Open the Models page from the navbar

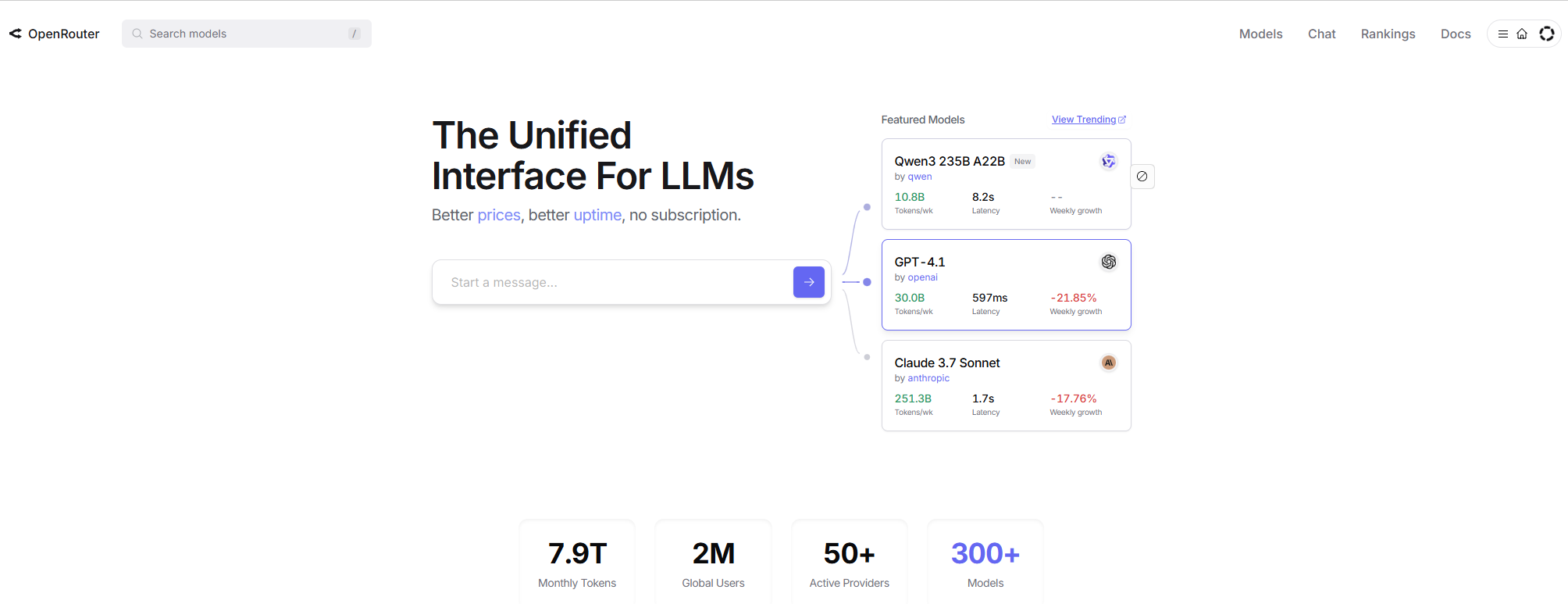point(1260,34)
